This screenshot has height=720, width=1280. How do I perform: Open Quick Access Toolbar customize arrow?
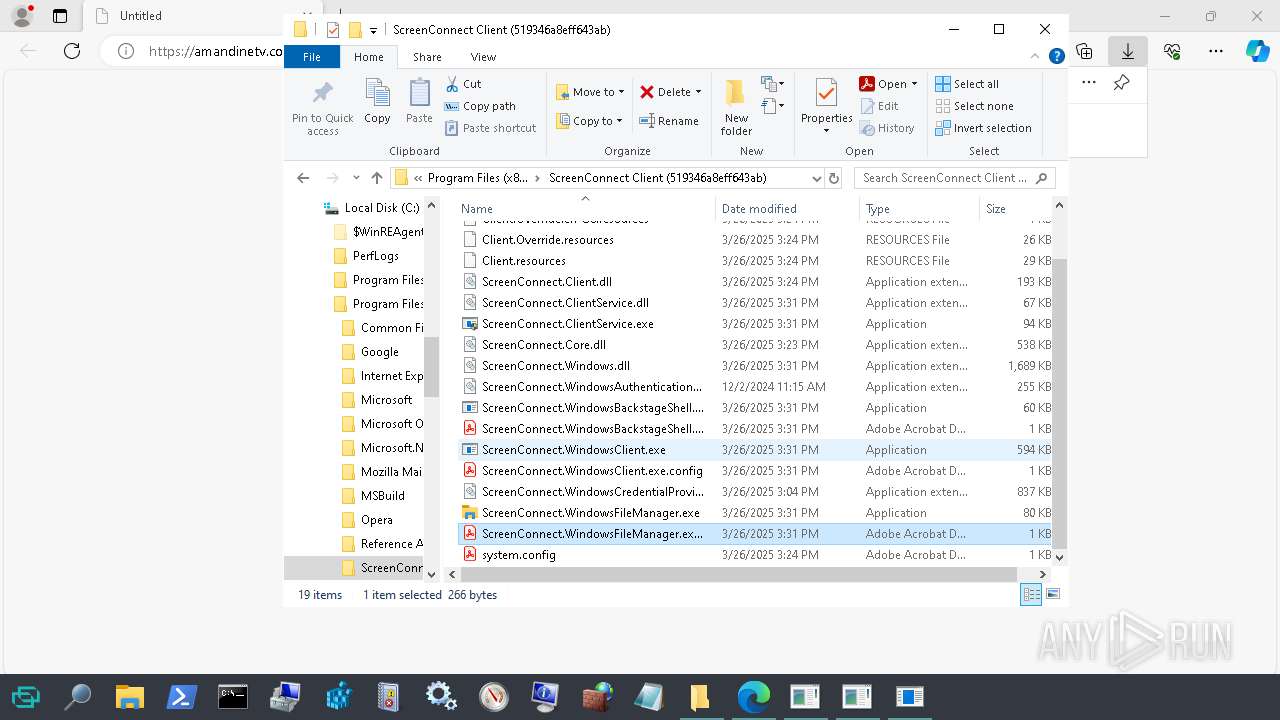[373, 30]
